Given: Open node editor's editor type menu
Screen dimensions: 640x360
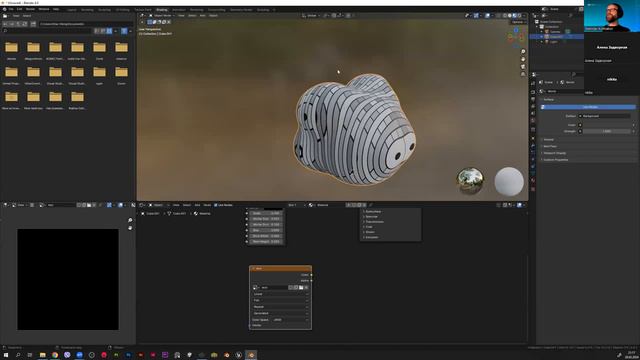Looking at the screenshot, I should [x=143, y=205].
